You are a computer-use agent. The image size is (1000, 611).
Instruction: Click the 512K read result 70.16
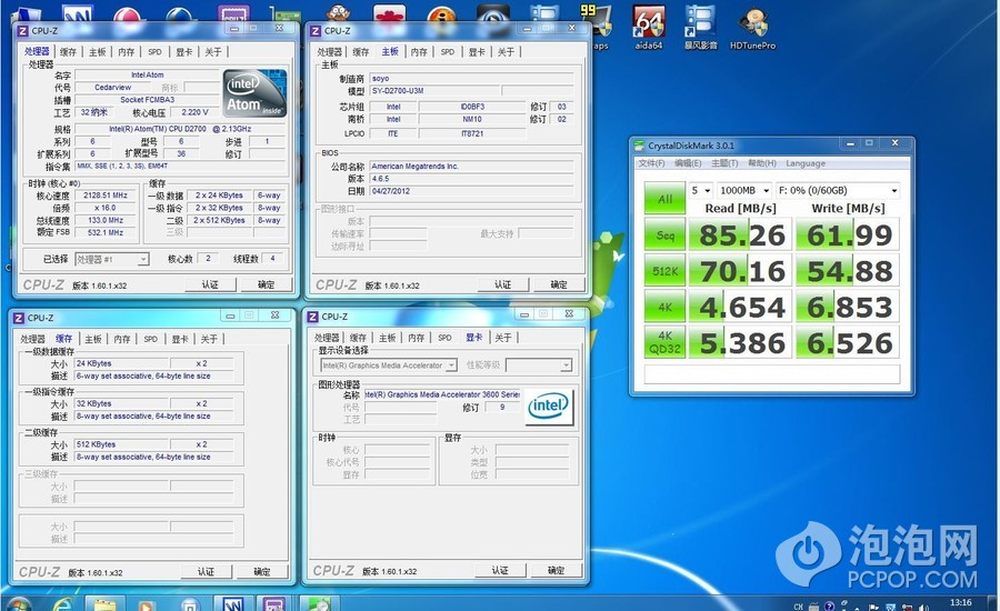tap(741, 270)
